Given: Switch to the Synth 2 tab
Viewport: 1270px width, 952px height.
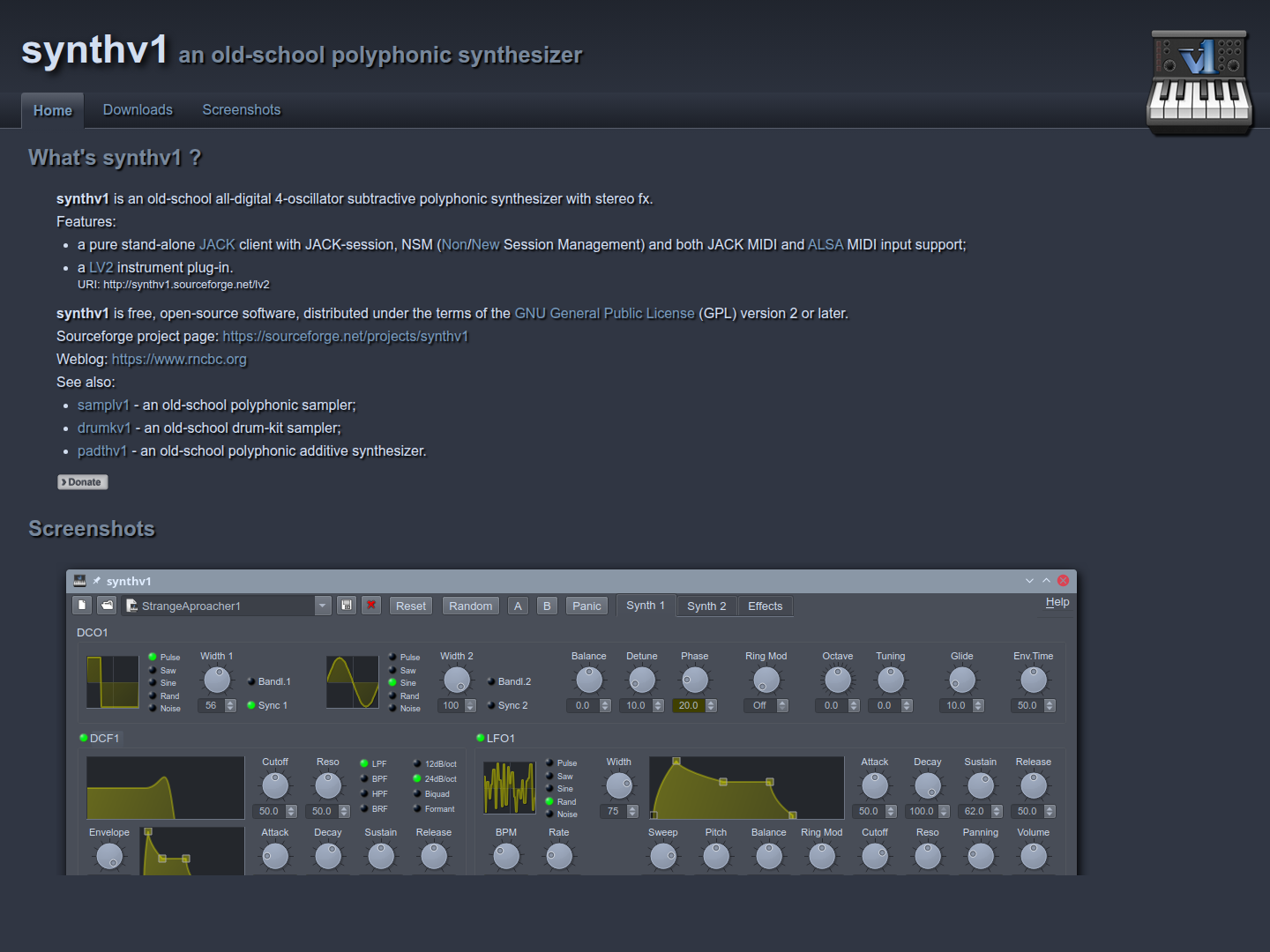Looking at the screenshot, I should (706, 606).
